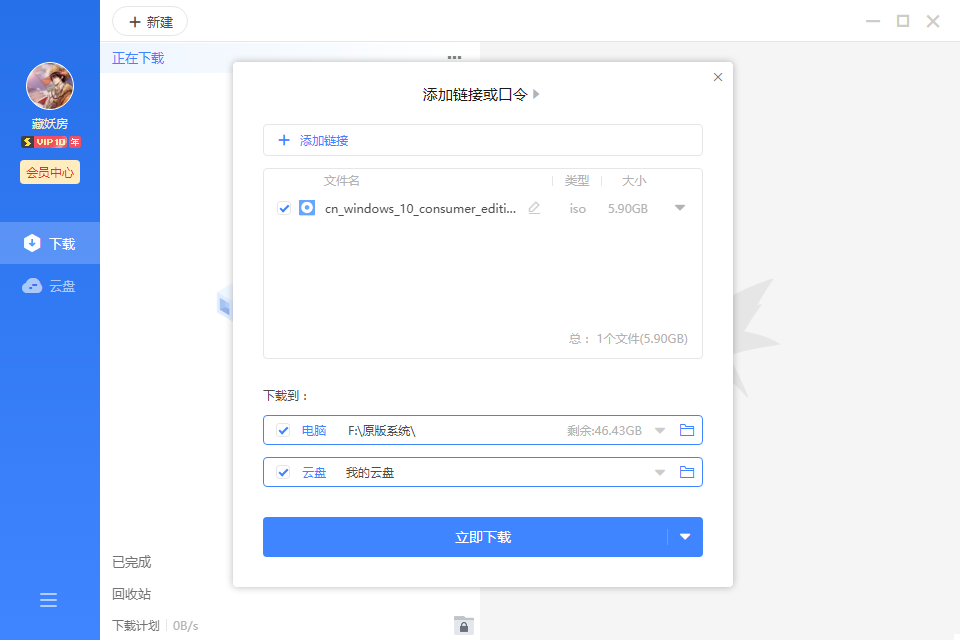Open the computer path dropdown list
Screen dimensions: 960x640
click(x=660, y=430)
